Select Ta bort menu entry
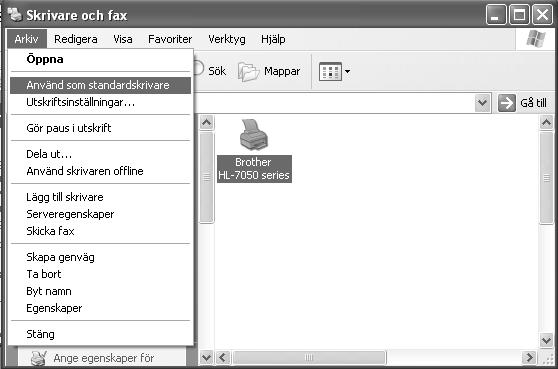This screenshot has height=369, width=558. [x=100, y=274]
